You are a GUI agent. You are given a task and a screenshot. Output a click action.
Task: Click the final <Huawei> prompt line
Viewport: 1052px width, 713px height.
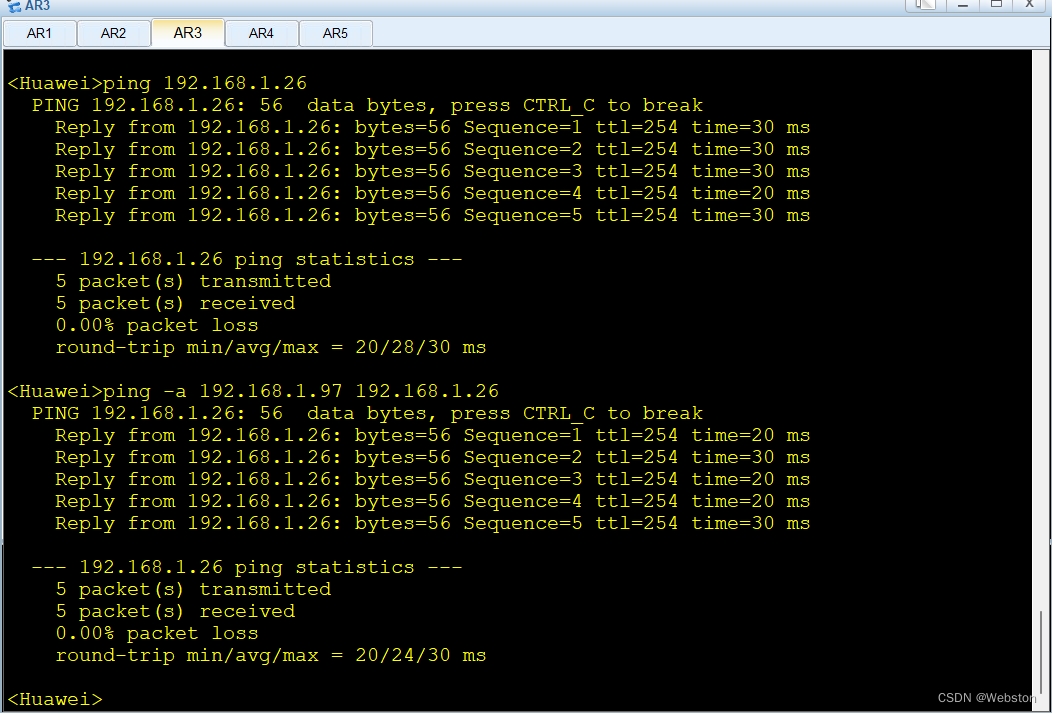point(55,699)
